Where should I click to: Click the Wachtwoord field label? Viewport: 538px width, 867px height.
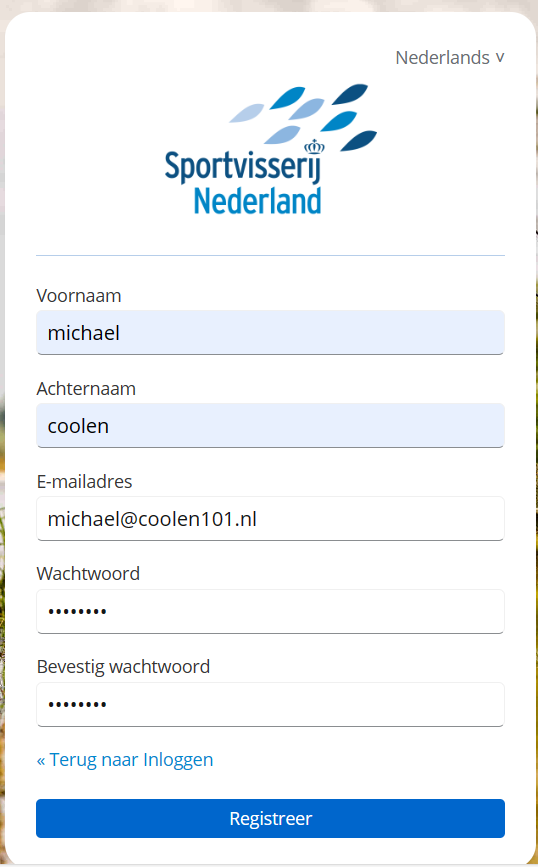pyautogui.click(x=88, y=573)
